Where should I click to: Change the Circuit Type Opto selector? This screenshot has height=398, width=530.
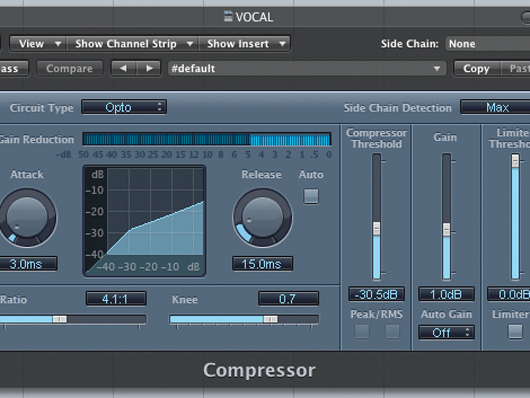[x=124, y=108]
